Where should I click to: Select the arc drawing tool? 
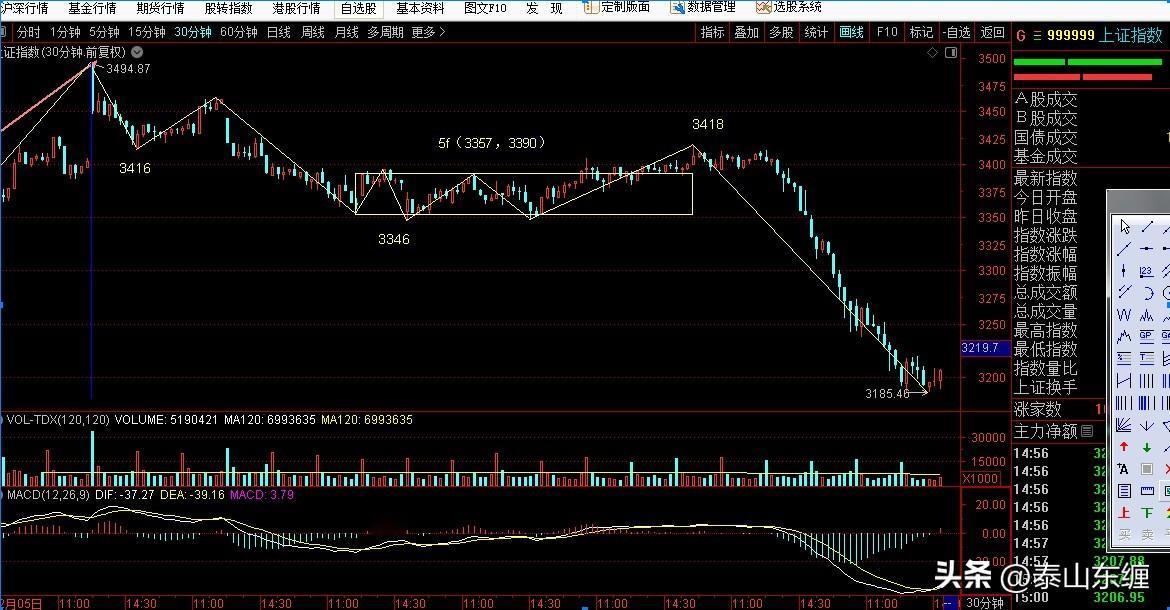coord(1147,293)
